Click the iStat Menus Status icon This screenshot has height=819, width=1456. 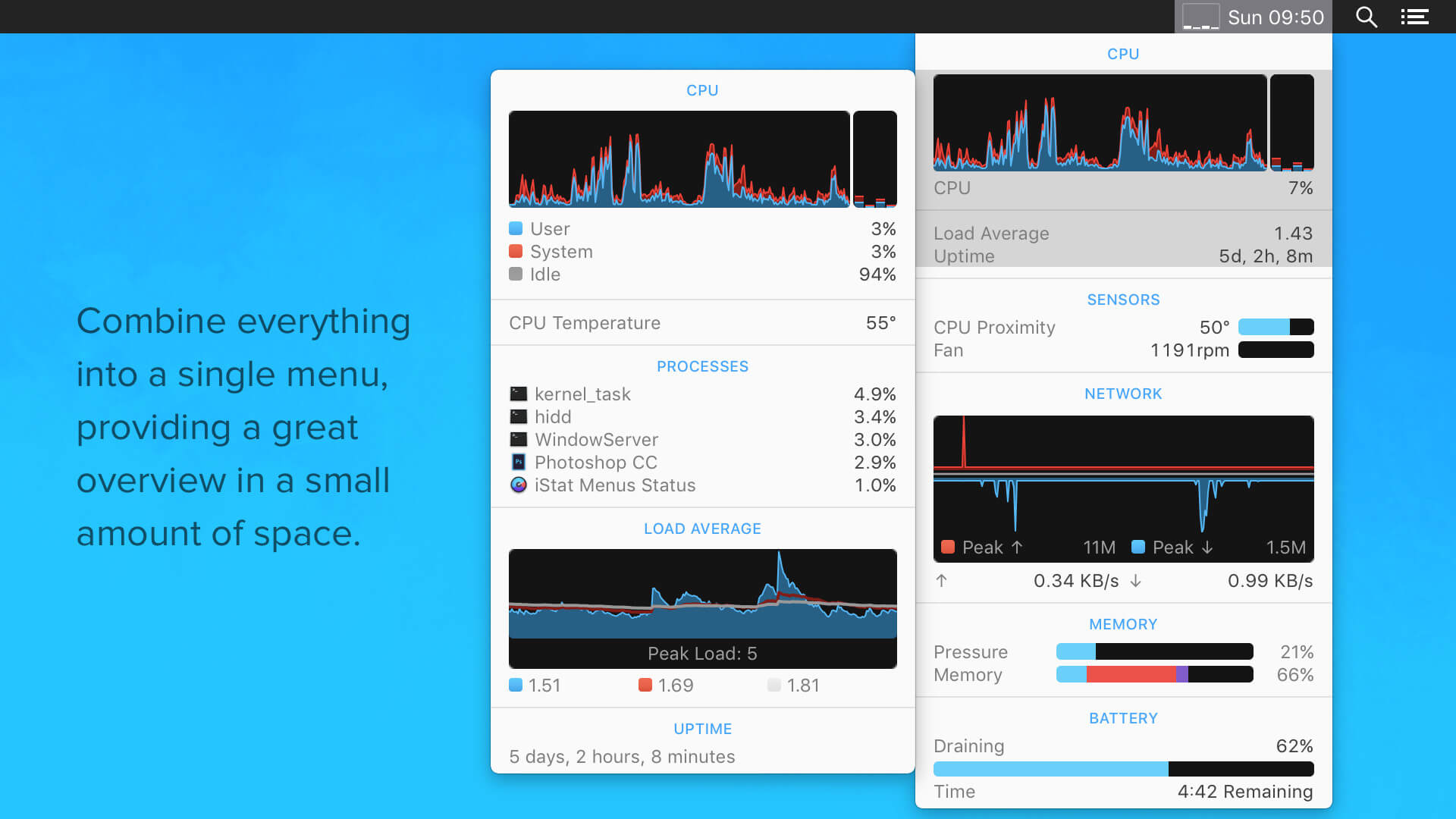pyautogui.click(x=517, y=485)
